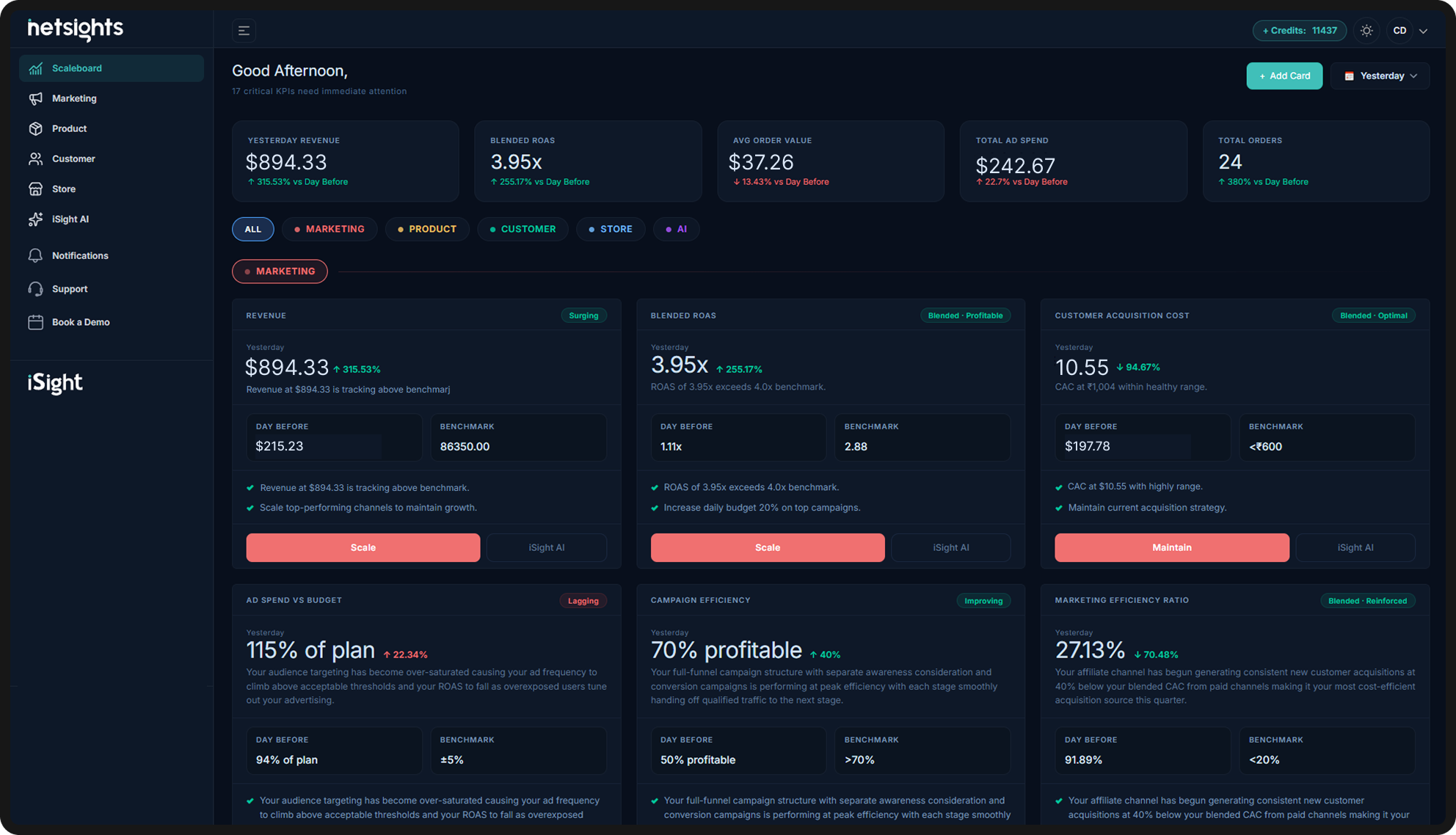Click the MARKETING section header pill
Image resolution: width=1456 pixels, height=835 pixels.
click(280, 271)
